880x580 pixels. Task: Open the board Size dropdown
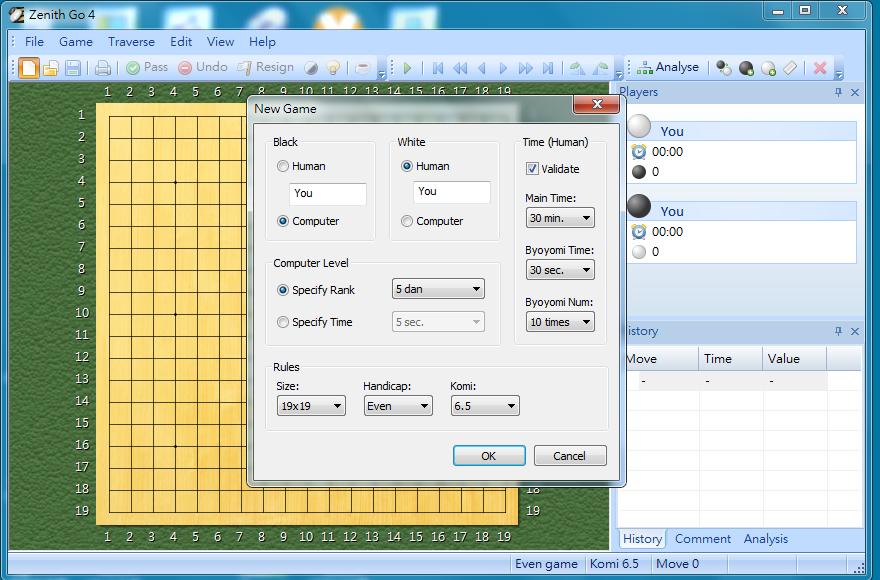coord(311,406)
